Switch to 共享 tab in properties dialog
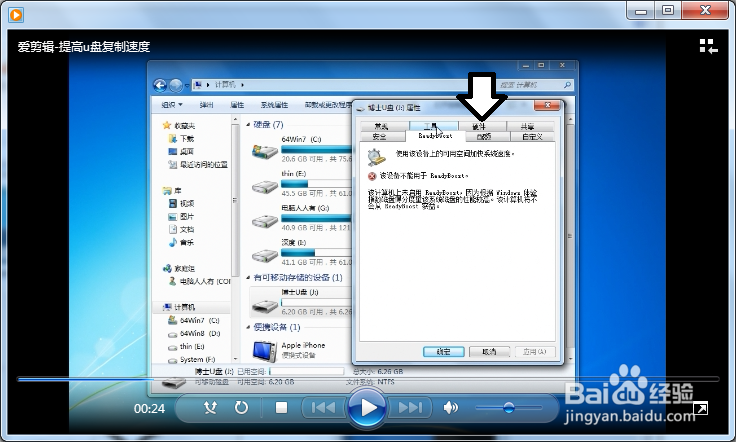The height and width of the screenshot is (442, 736). (531, 126)
